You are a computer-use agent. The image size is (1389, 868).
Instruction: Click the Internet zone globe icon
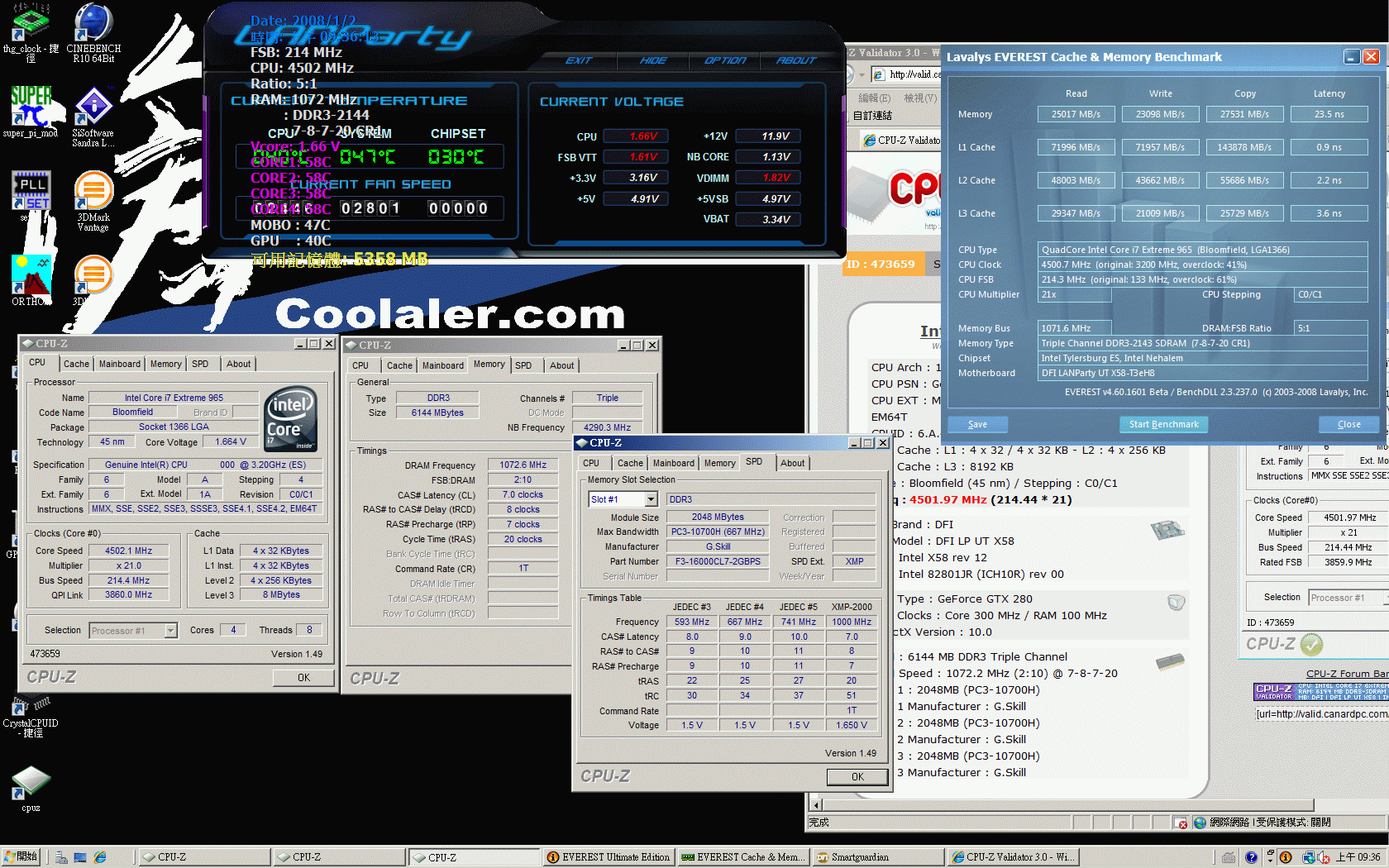coord(1200,823)
